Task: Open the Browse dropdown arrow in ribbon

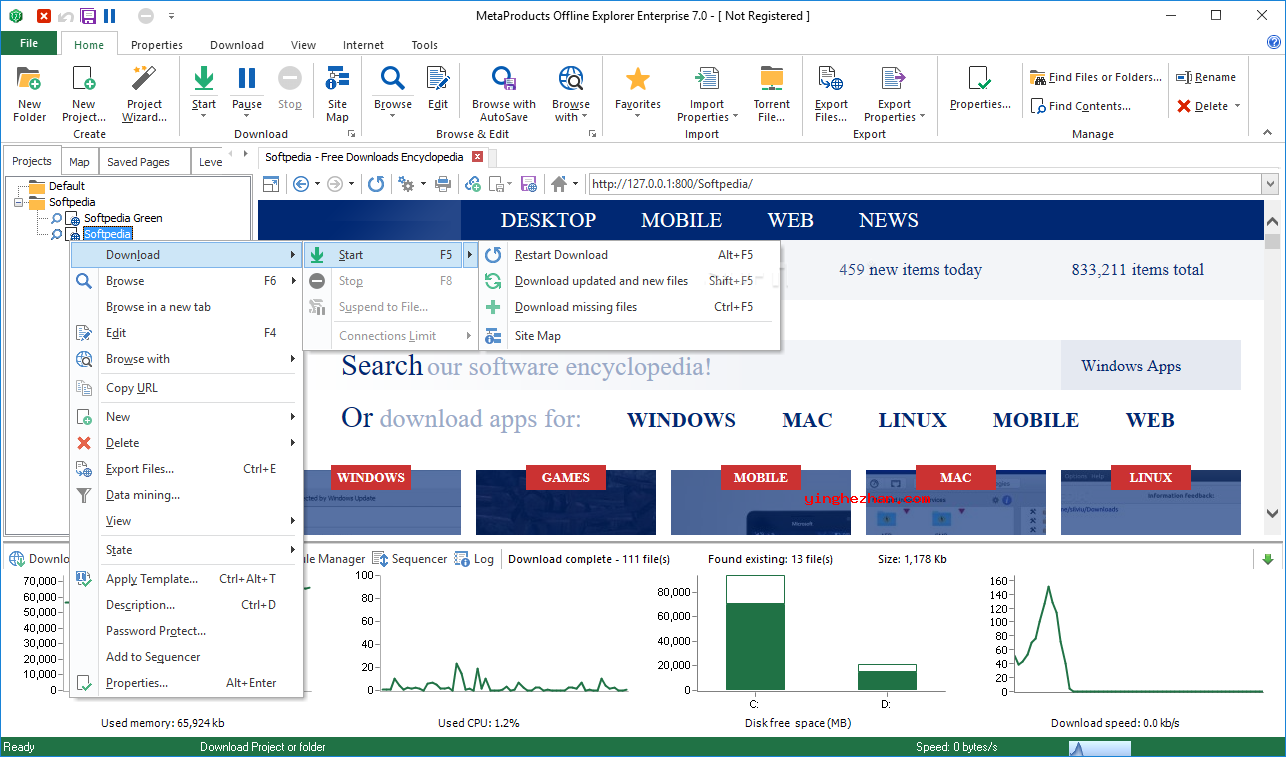Action: 393,116
